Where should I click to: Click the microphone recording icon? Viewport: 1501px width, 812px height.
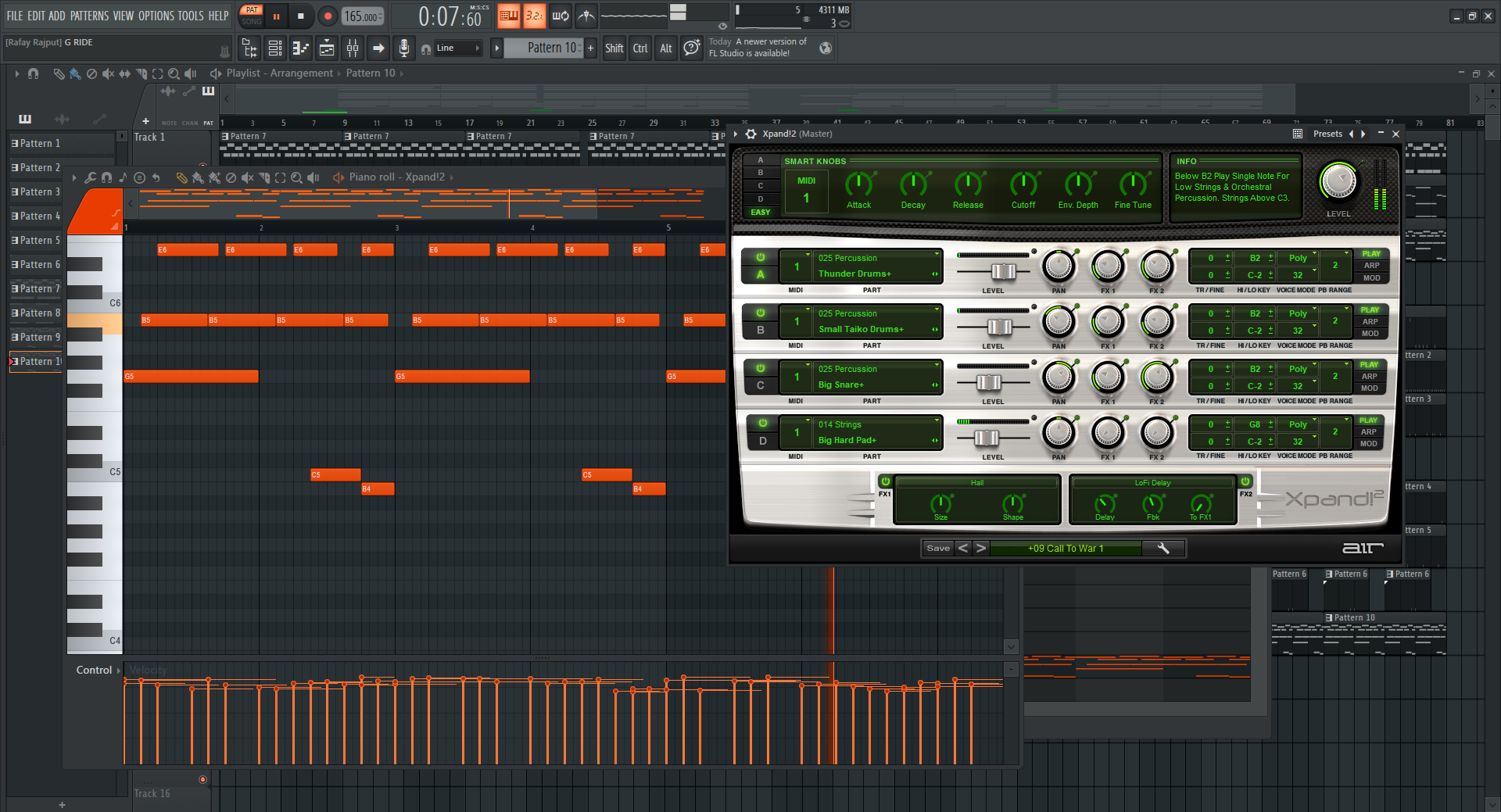(403, 48)
